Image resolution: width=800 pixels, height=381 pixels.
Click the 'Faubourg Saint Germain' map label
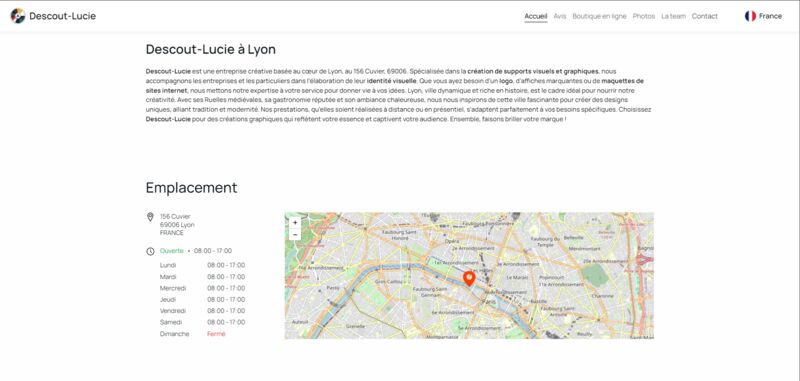(430, 291)
